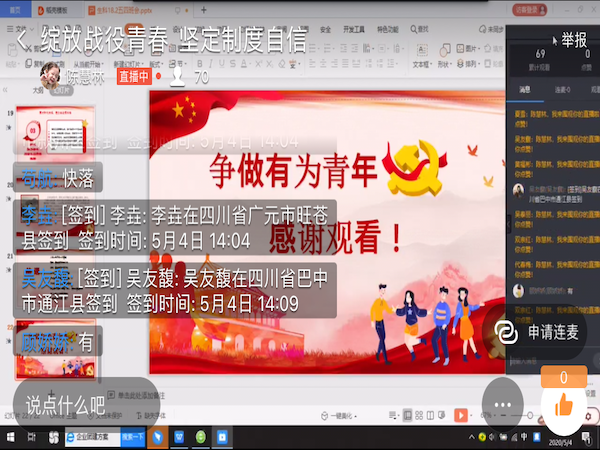Switch to the 首页 home tab in WPS

pos(15,10)
